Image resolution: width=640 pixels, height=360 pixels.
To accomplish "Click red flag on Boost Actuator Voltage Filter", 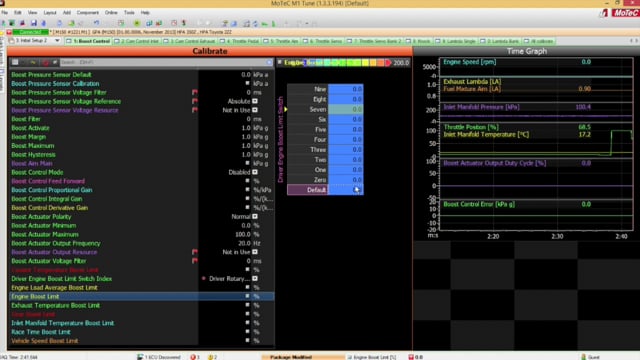I will click(x=195, y=261).
